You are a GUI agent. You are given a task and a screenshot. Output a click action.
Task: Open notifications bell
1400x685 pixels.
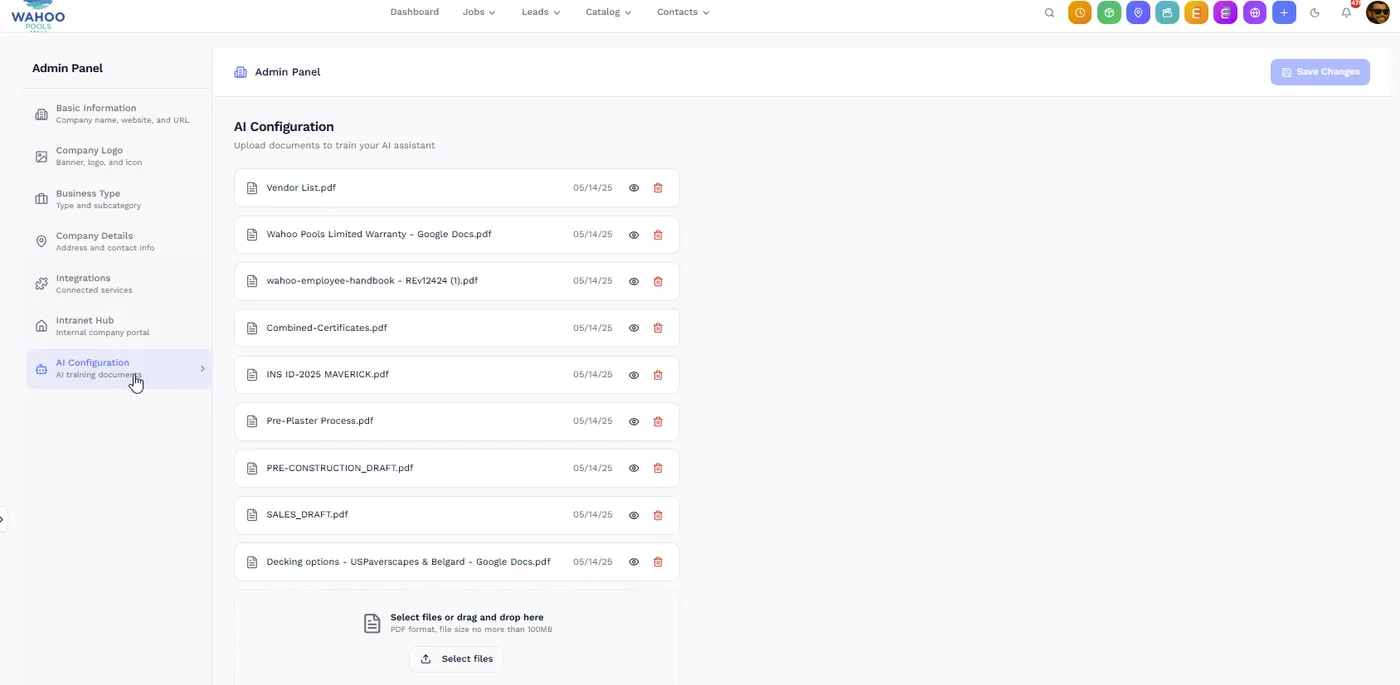1346,13
